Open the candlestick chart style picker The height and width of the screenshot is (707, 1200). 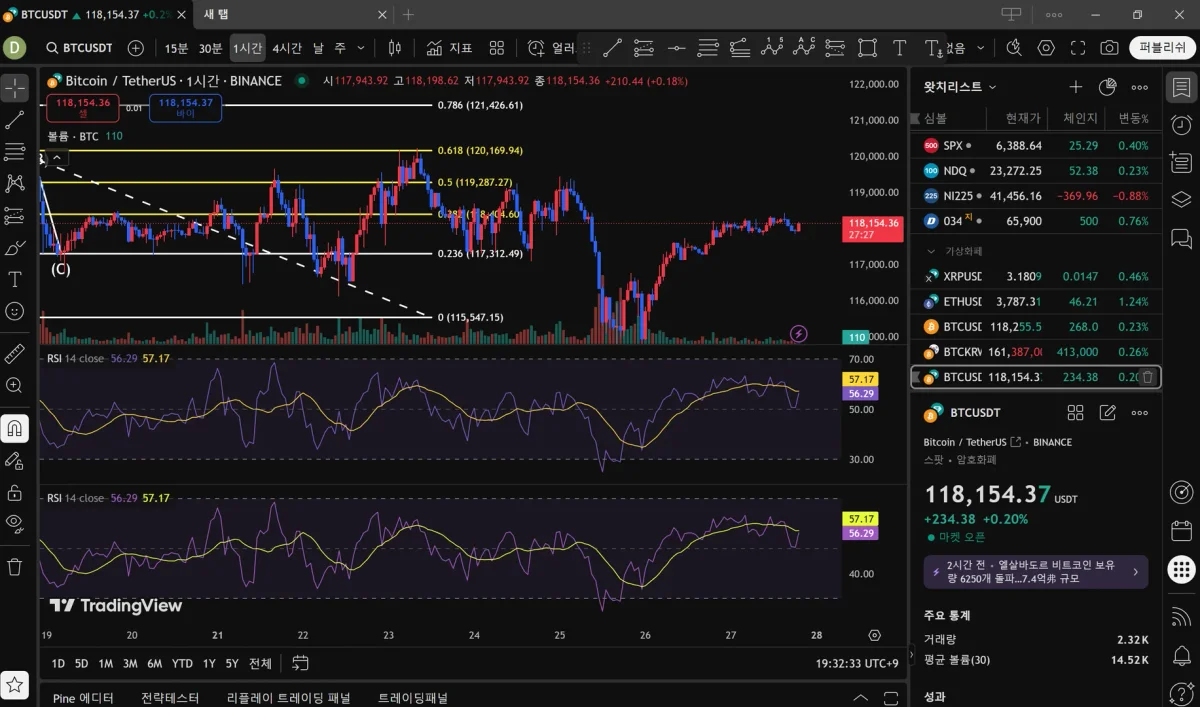(395, 48)
